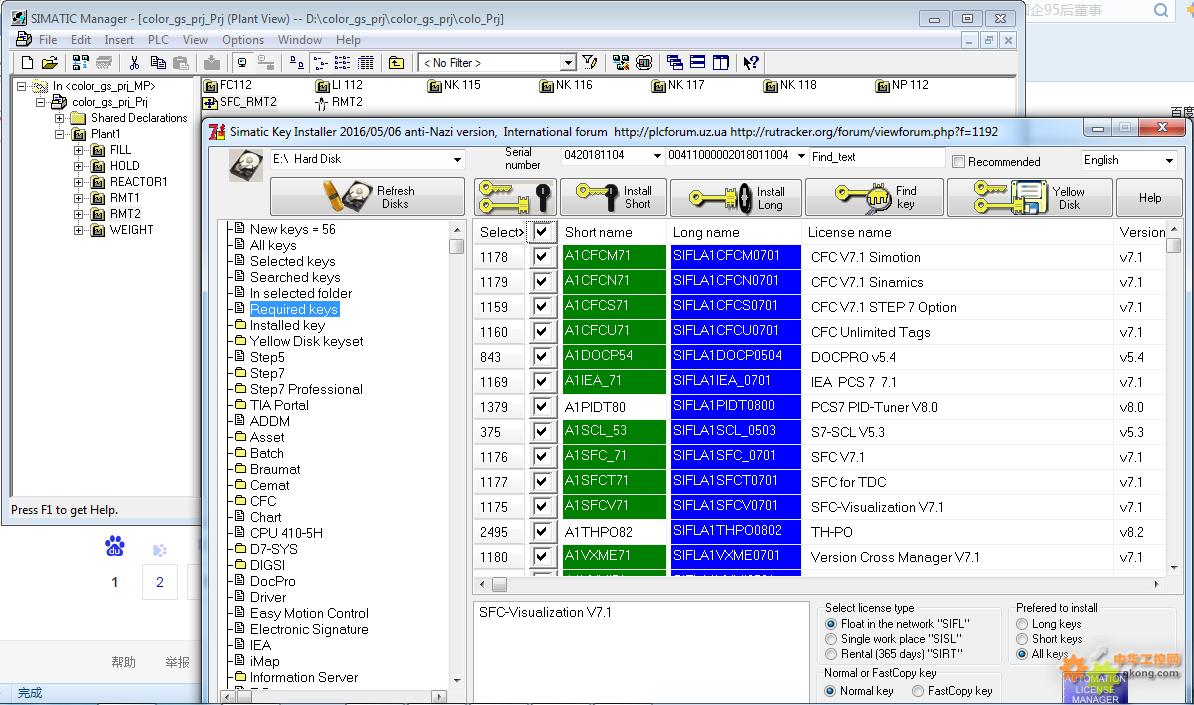
Task: Uncheck the A1CFCM71 row checkbox
Action: tap(541, 257)
